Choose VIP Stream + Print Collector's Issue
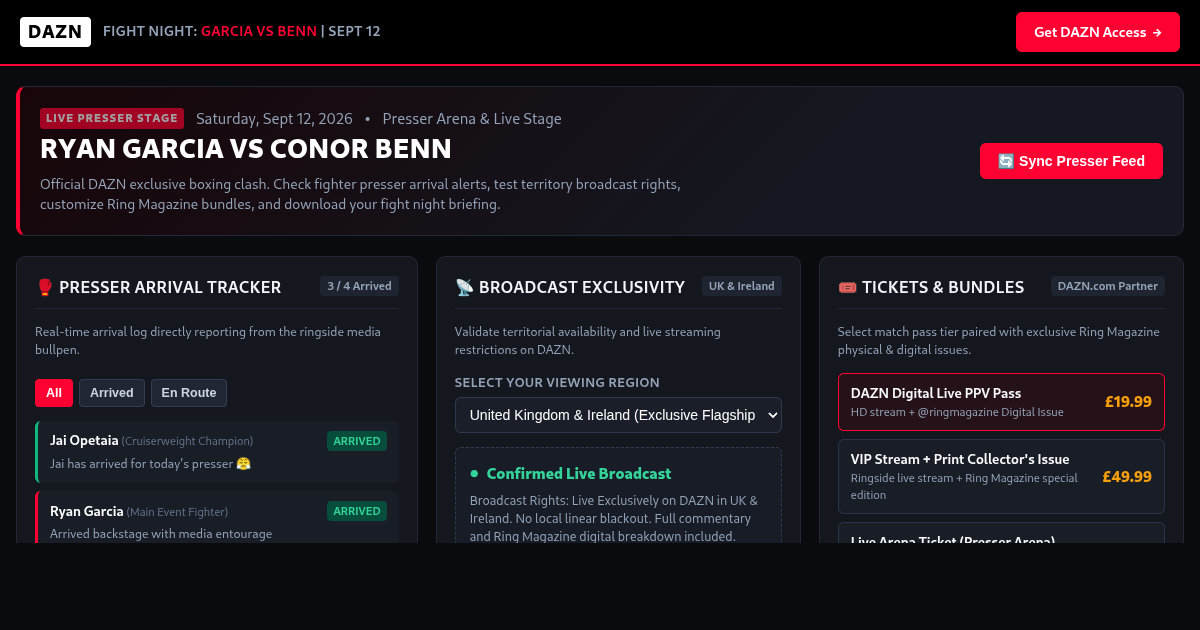 tap(1001, 477)
